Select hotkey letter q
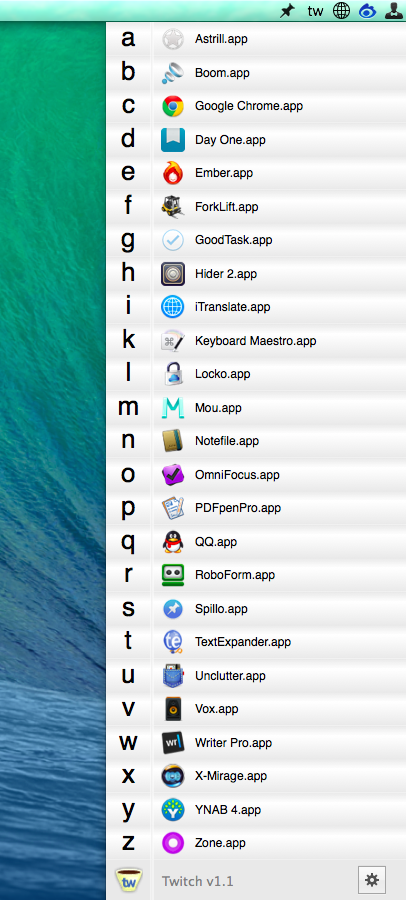This screenshot has height=900, width=406. [x=128, y=543]
